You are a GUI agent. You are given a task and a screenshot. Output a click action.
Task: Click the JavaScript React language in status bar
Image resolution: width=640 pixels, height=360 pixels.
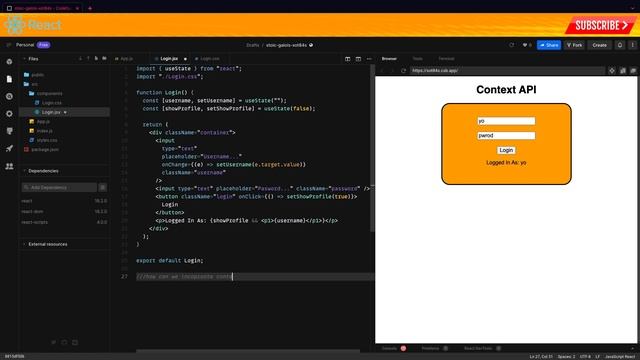tap(620, 357)
